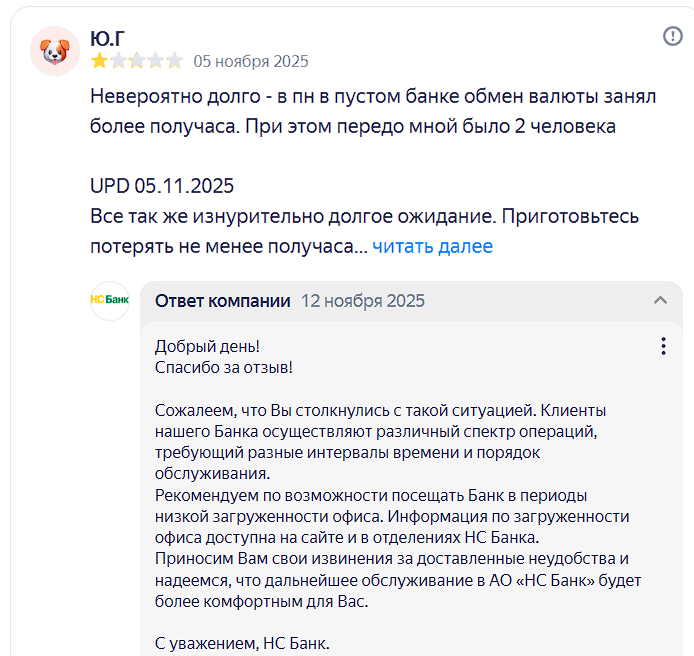Open the three-dot menu on company reply
The width and height of the screenshot is (694, 656).
click(x=663, y=346)
